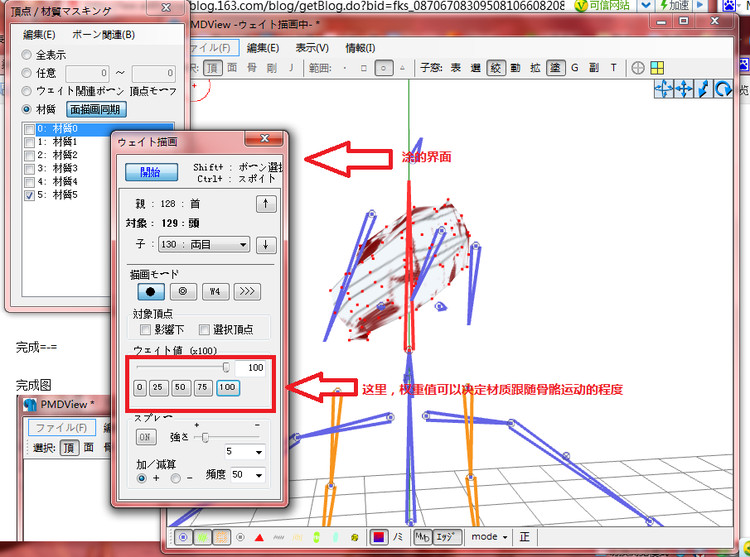This screenshot has width=750, height=557.
Task: Select face mode 面 in PMDView toolbar
Action: point(232,68)
